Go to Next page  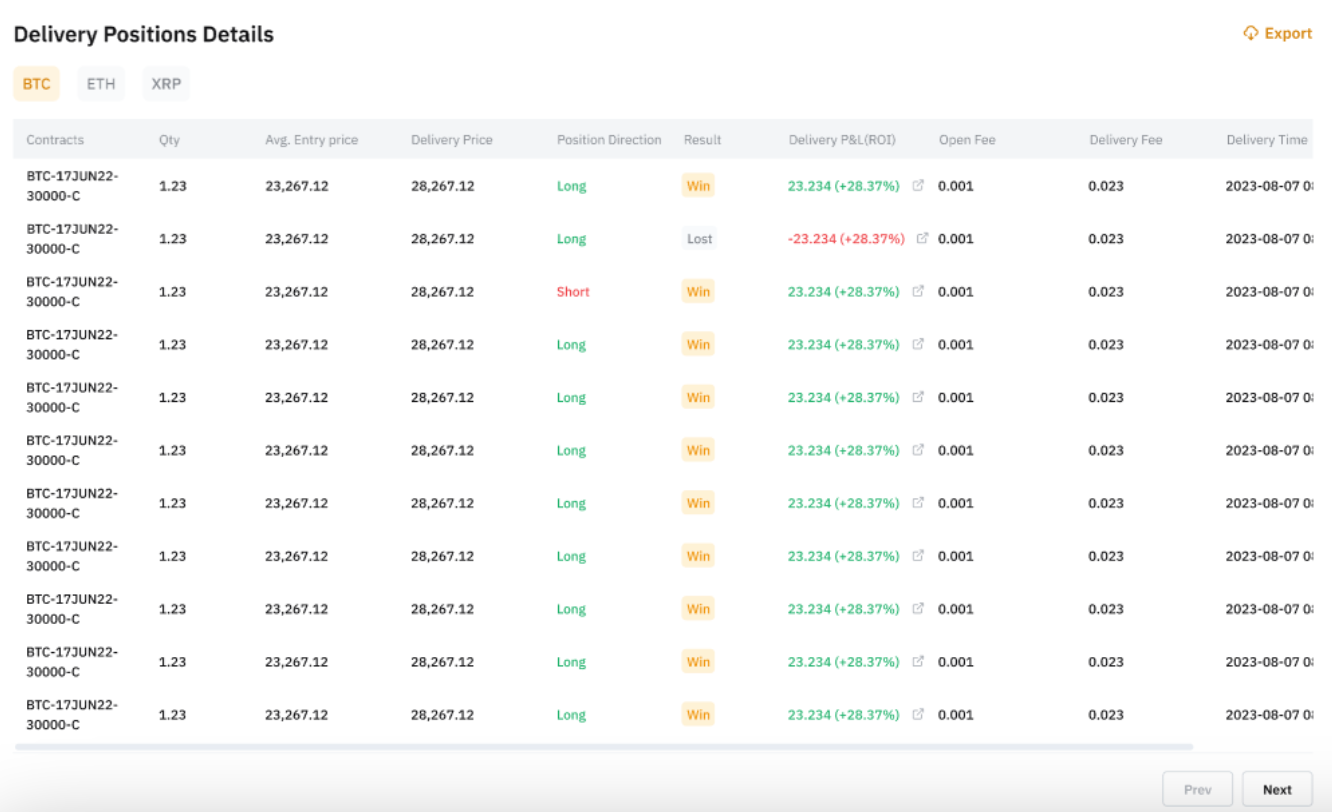tap(1277, 789)
